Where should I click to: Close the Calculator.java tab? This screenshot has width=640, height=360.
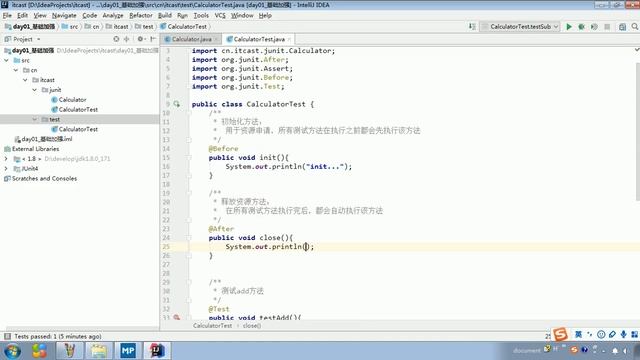[216, 39]
